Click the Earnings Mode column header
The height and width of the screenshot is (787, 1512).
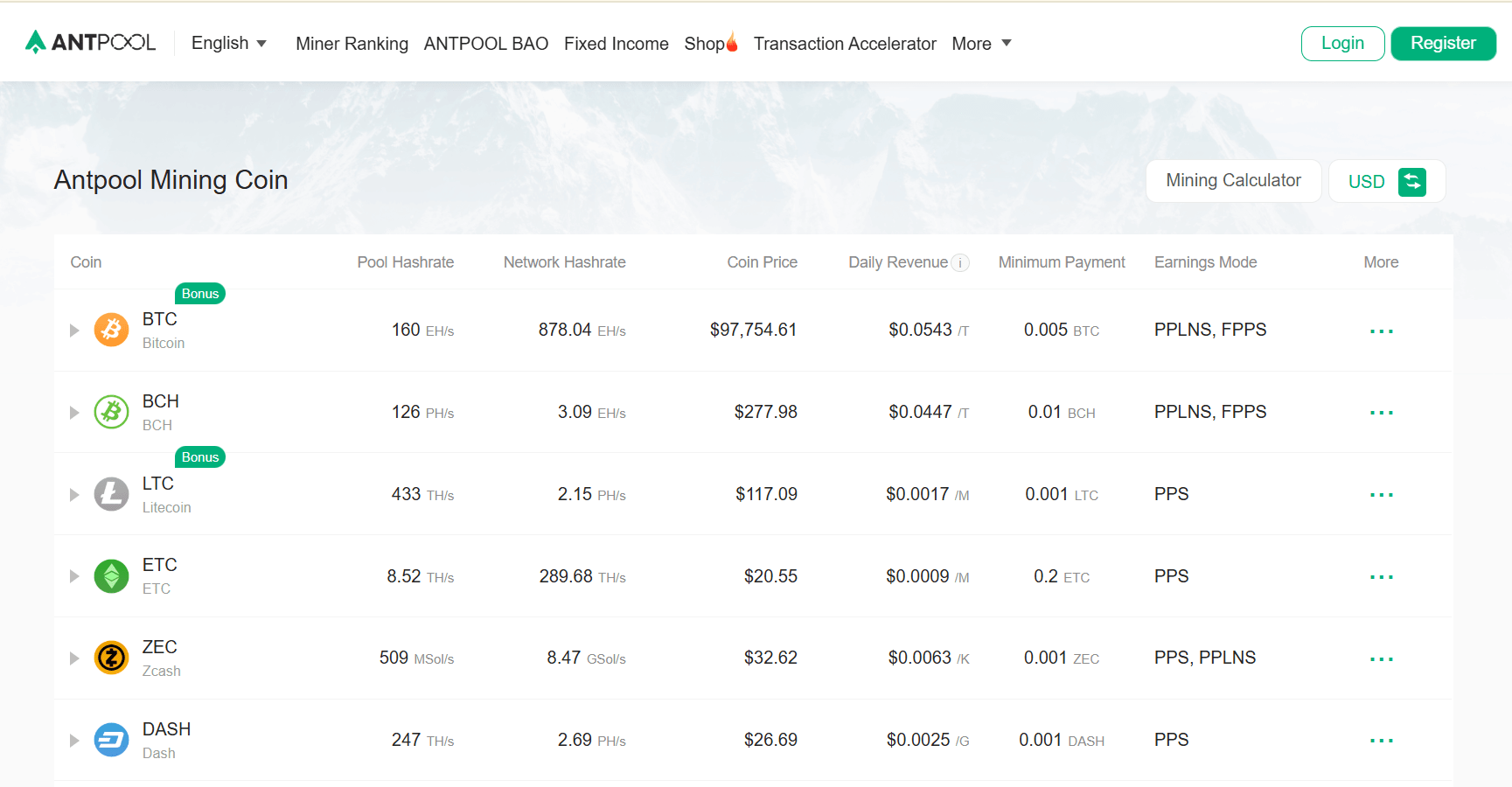(x=1206, y=262)
